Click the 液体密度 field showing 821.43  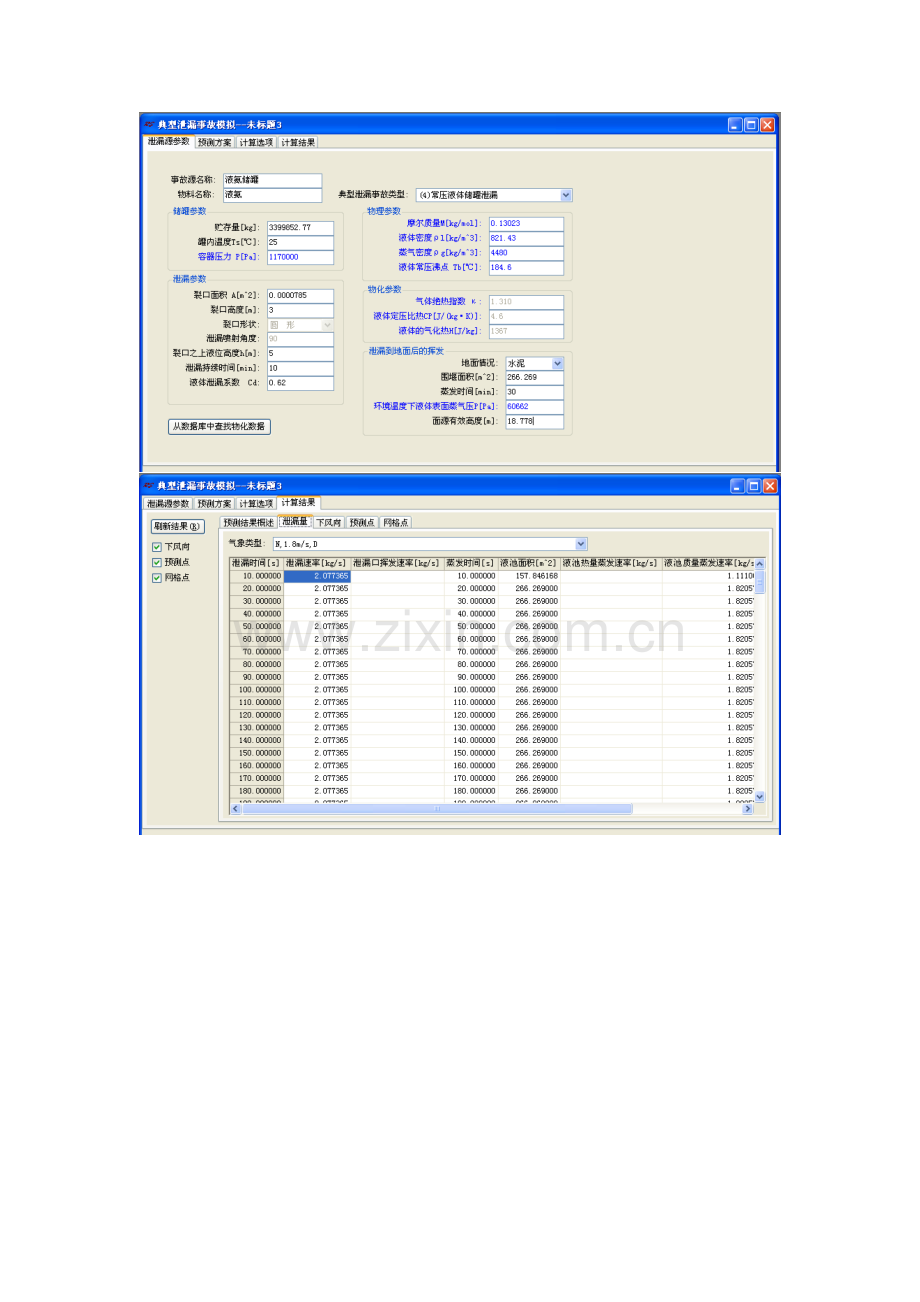pos(526,238)
